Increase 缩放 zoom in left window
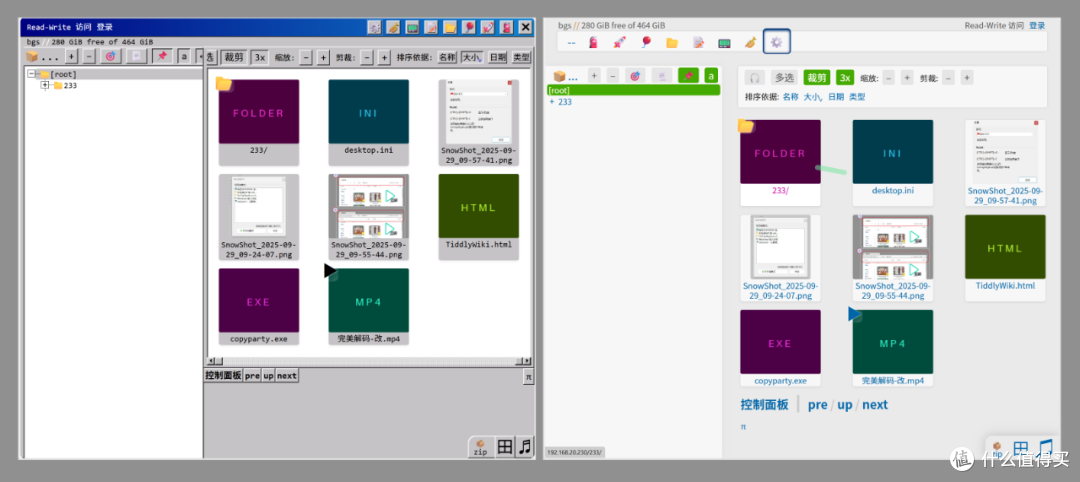Screen dimensions: 1080x482 click(323, 58)
